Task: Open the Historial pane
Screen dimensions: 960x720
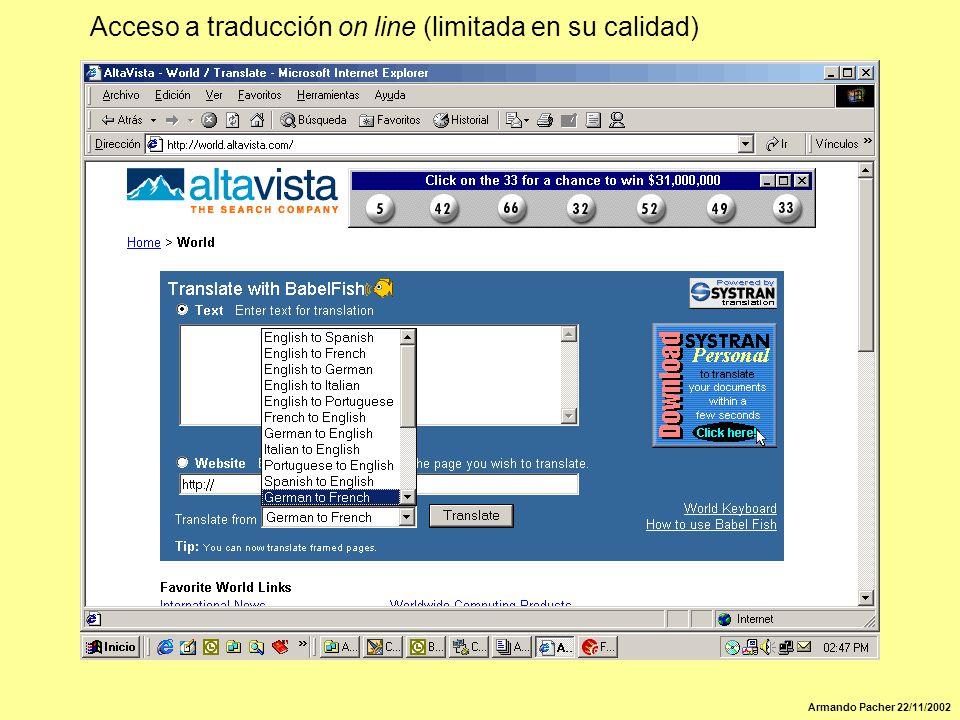Action: pos(462,120)
